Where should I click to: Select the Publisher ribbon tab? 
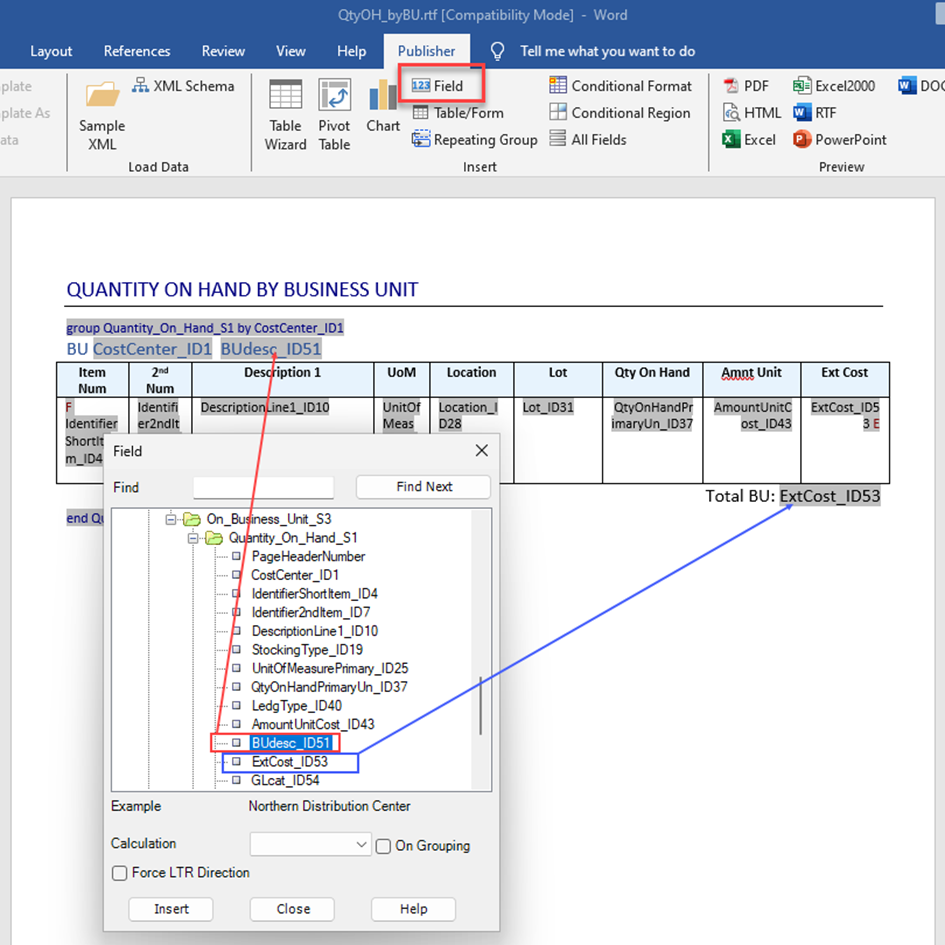426,51
